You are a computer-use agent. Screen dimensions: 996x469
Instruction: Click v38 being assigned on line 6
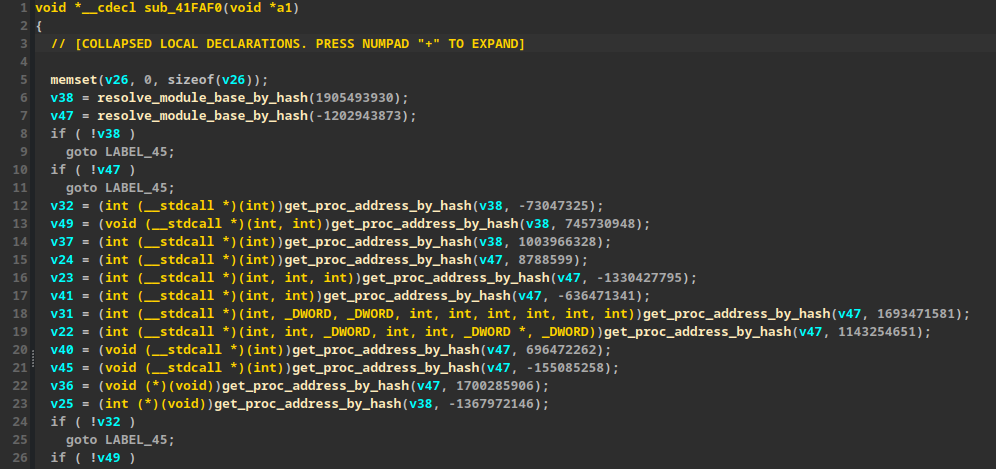(62, 98)
